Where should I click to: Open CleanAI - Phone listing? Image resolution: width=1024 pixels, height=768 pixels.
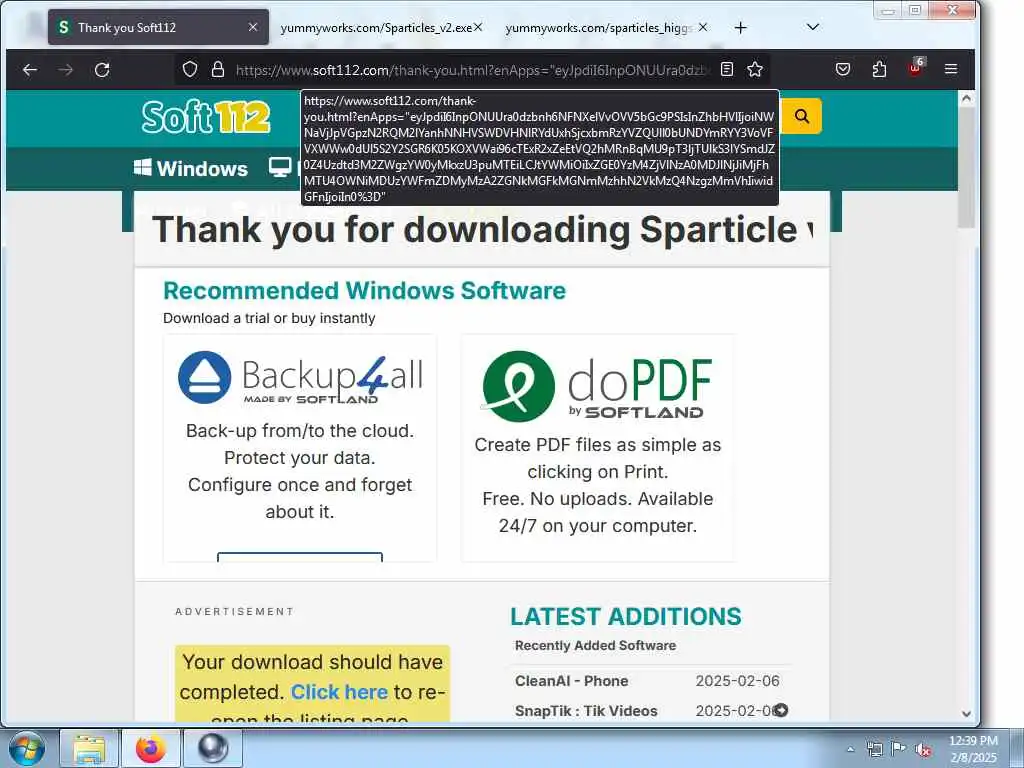point(571,680)
